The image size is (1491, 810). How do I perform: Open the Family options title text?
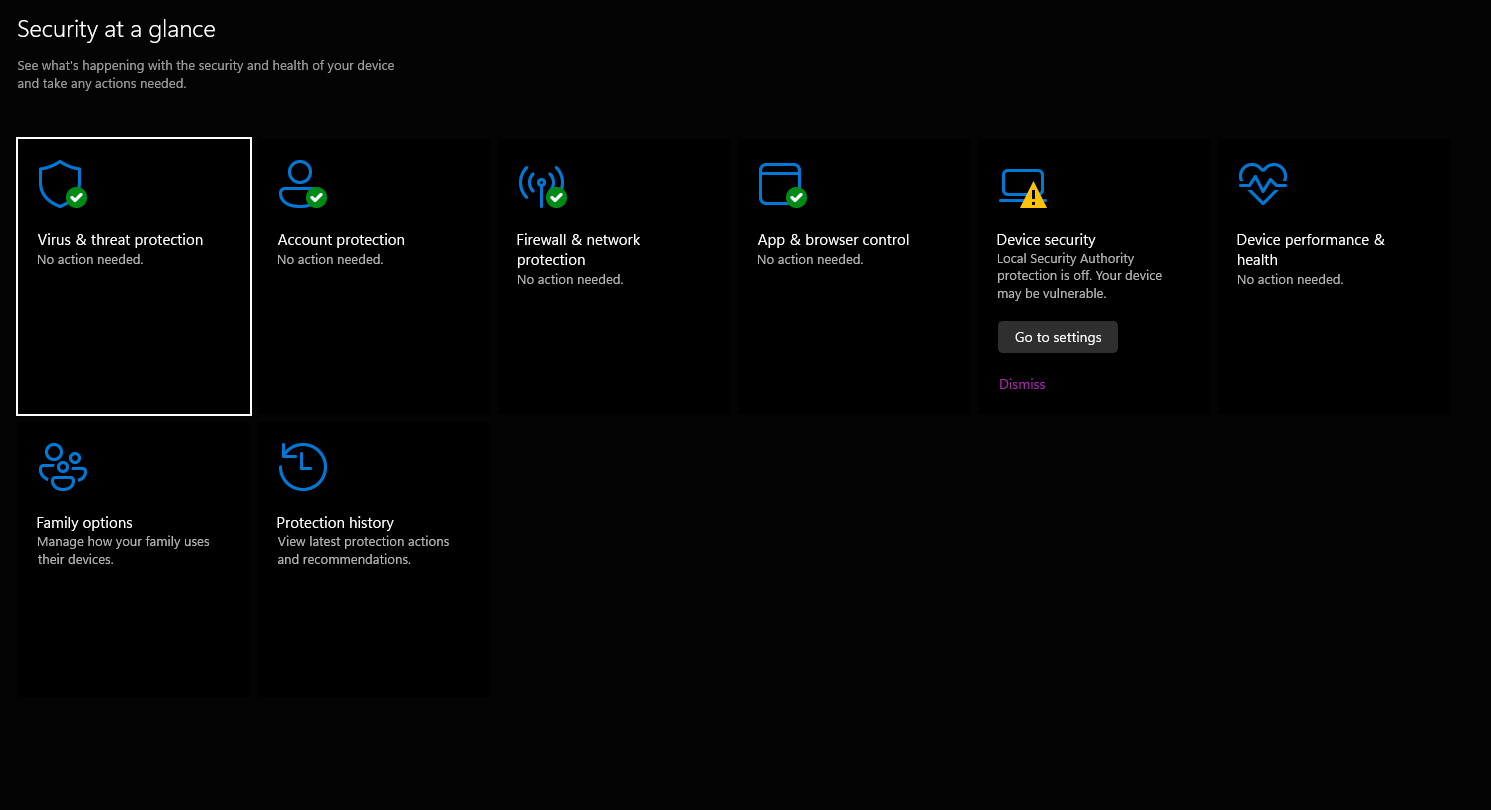(84, 523)
